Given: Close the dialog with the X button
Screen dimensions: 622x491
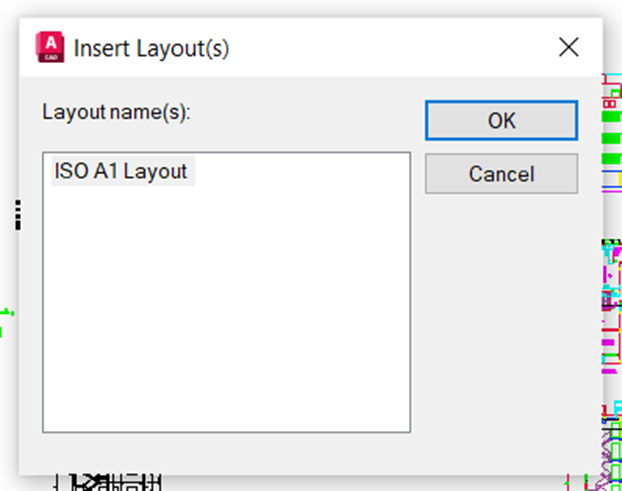Looking at the screenshot, I should (568, 47).
